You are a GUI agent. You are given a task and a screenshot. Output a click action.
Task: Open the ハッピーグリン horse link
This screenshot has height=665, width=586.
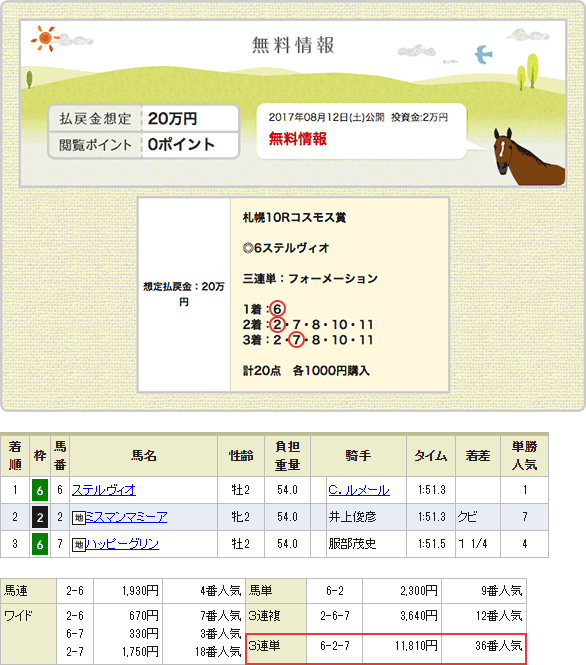point(123,544)
